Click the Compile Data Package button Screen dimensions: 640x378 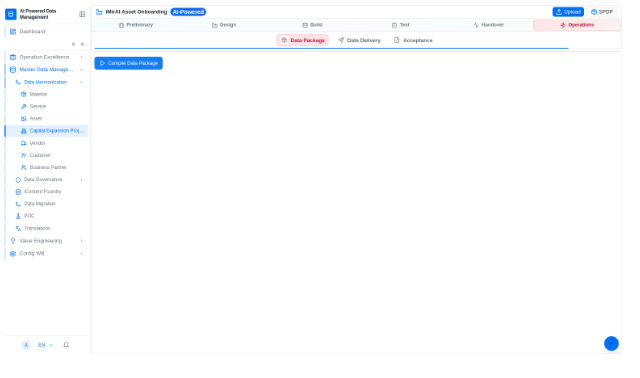(x=129, y=63)
